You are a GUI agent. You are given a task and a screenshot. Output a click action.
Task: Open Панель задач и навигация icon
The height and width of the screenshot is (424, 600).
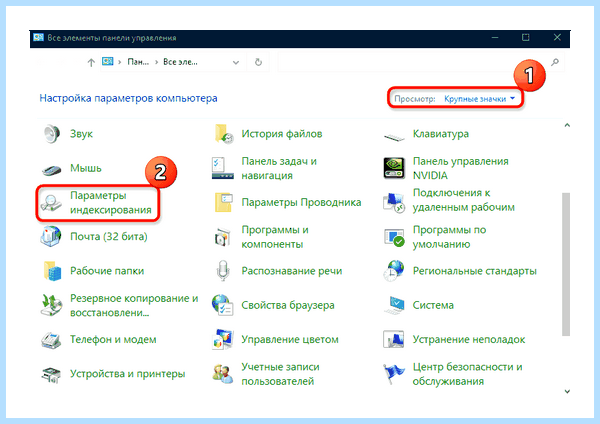click(223, 168)
